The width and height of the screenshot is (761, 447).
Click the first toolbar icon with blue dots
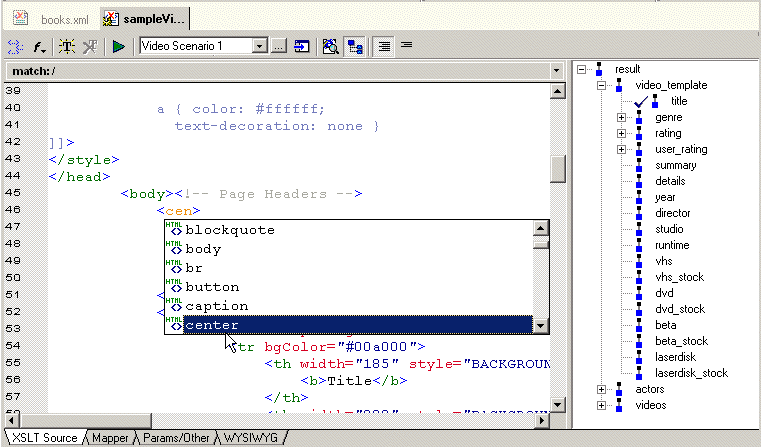(14, 46)
